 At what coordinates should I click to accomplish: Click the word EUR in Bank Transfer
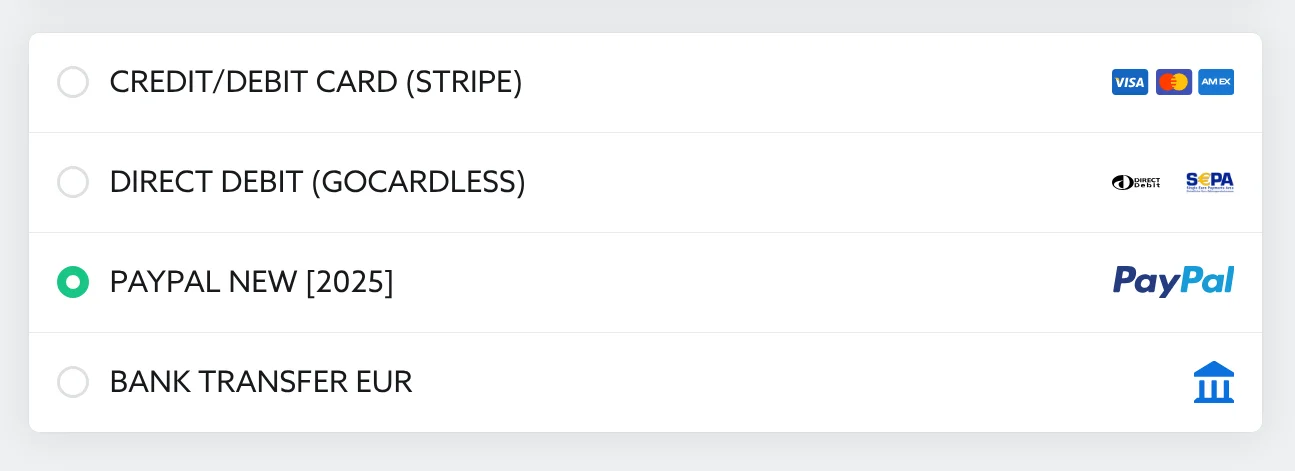384,382
